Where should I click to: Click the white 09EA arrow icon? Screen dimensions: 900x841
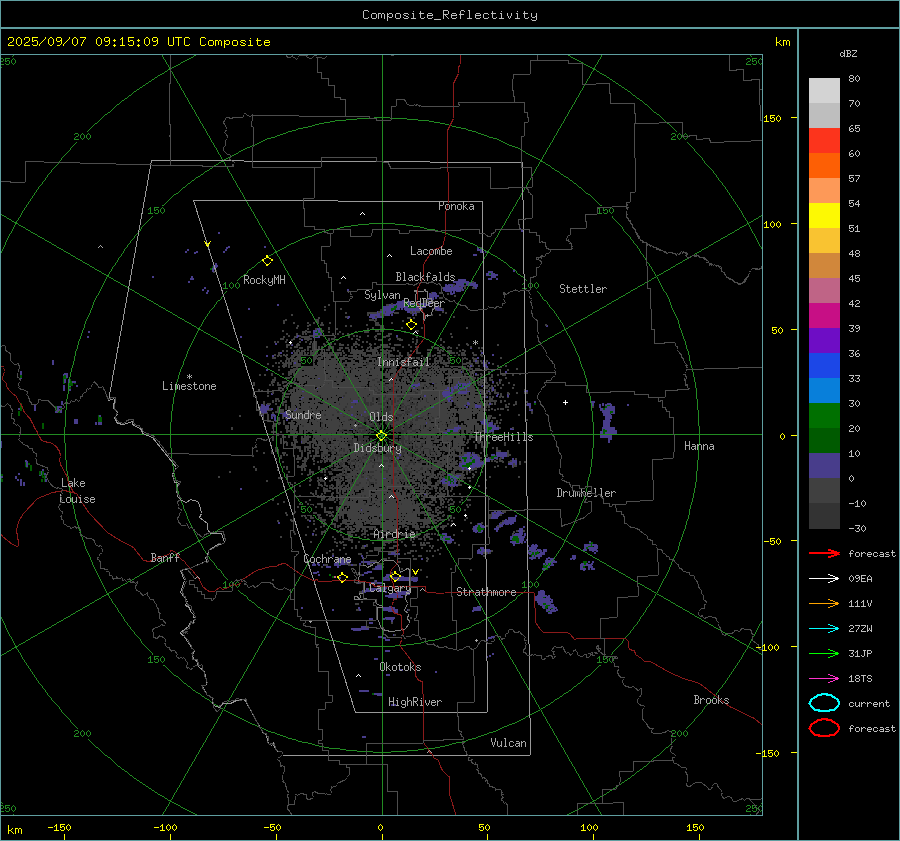coord(824,579)
